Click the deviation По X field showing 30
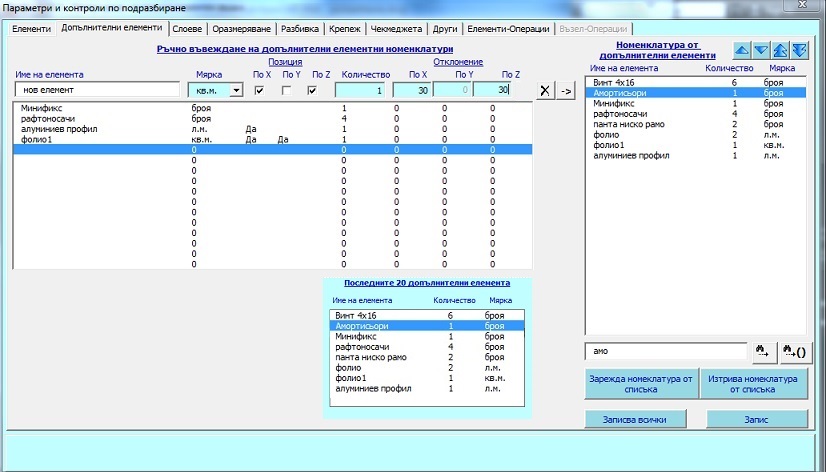 411,91
